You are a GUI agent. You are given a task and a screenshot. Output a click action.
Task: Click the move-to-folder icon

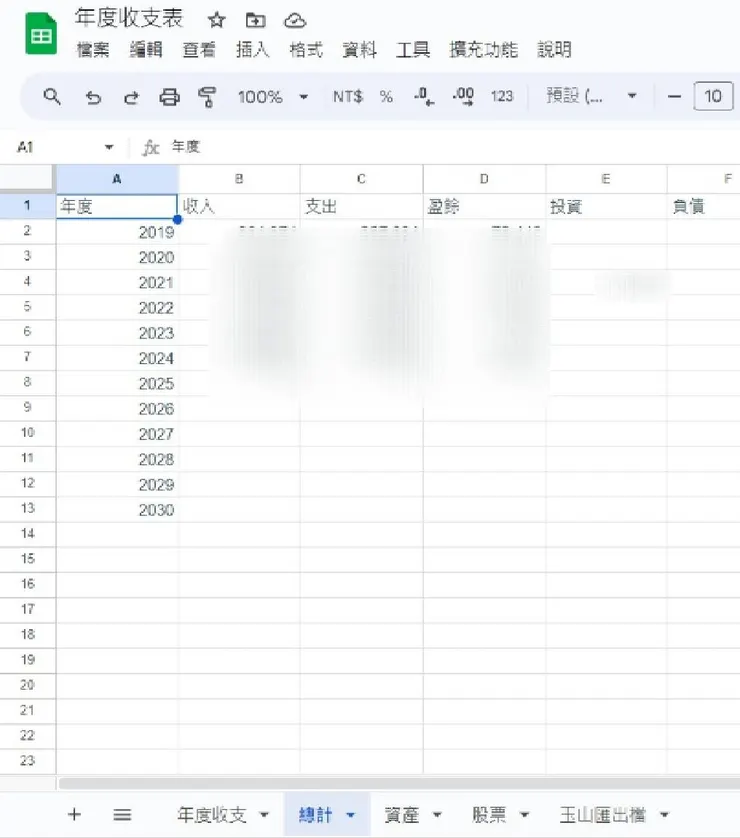[255, 20]
